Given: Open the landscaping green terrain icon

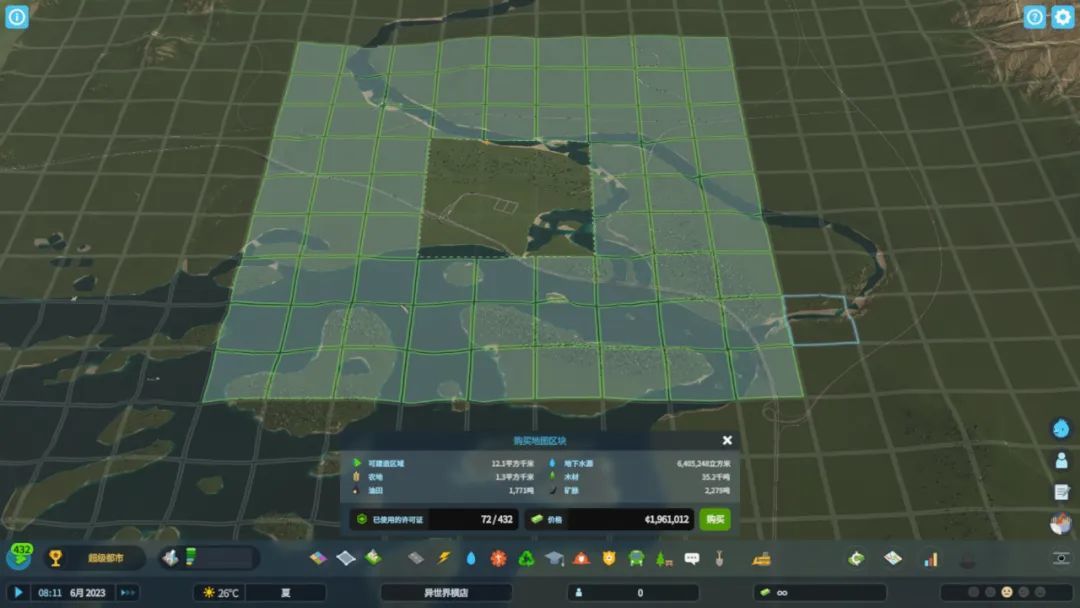Looking at the screenshot, I should (x=373, y=557).
